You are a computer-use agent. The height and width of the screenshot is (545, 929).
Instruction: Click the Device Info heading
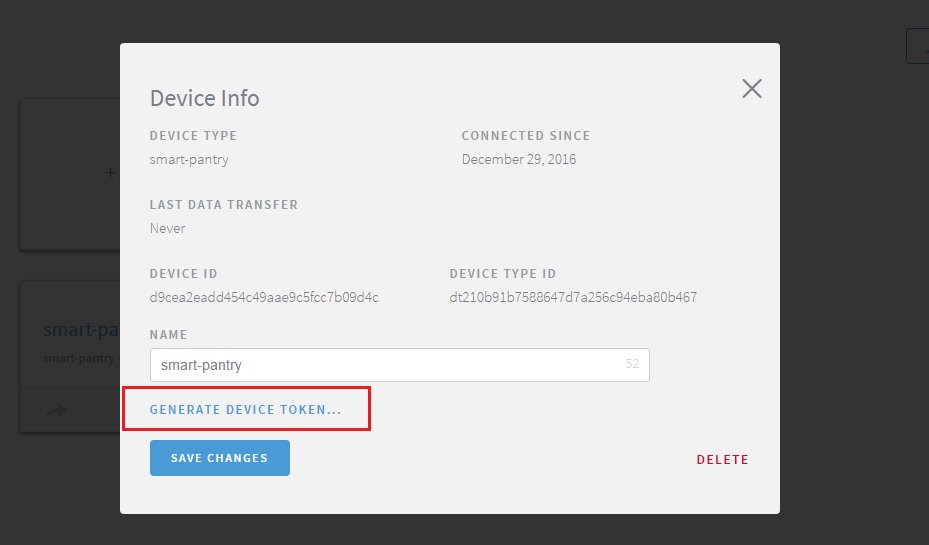coord(204,98)
